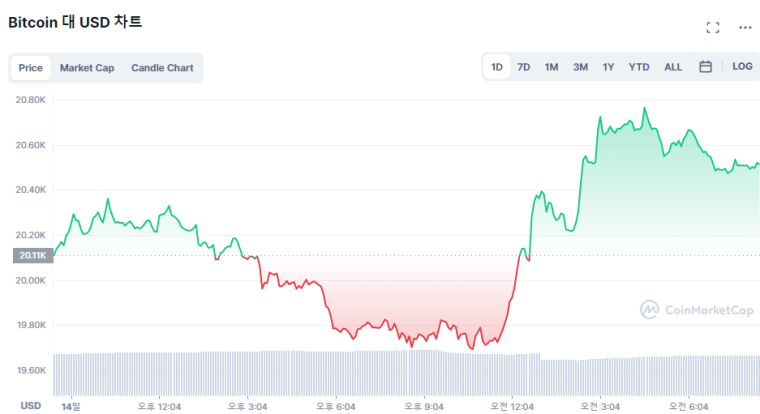Select the 7D time range
Screen dimensions: 760x414
click(x=524, y=67)
